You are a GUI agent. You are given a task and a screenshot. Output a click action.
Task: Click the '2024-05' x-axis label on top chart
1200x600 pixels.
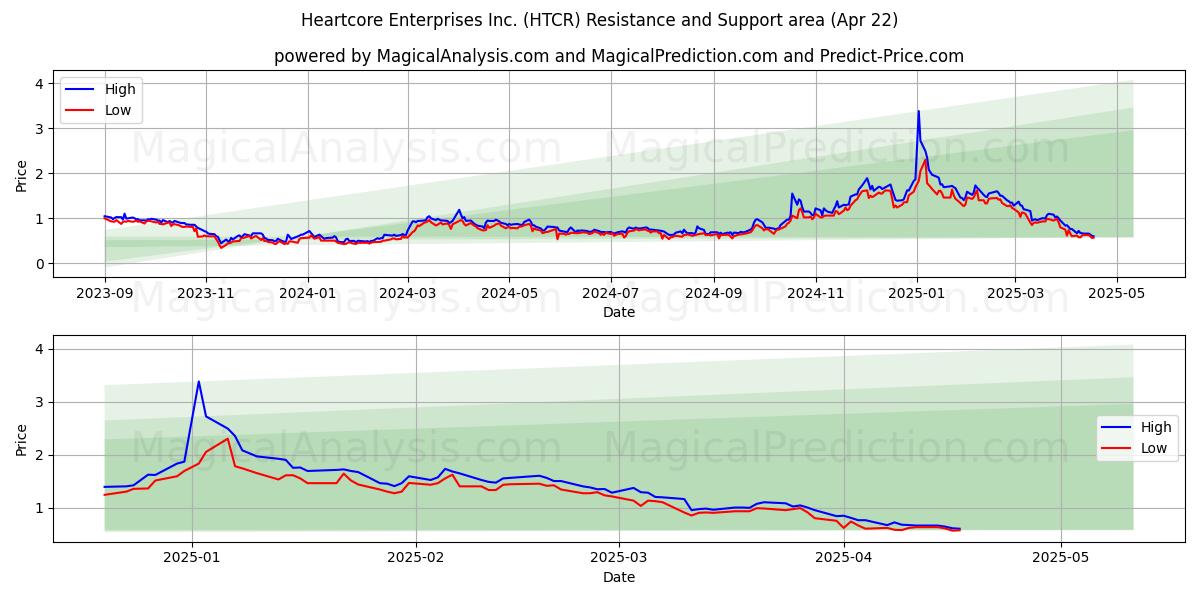[x=509, y=295]
